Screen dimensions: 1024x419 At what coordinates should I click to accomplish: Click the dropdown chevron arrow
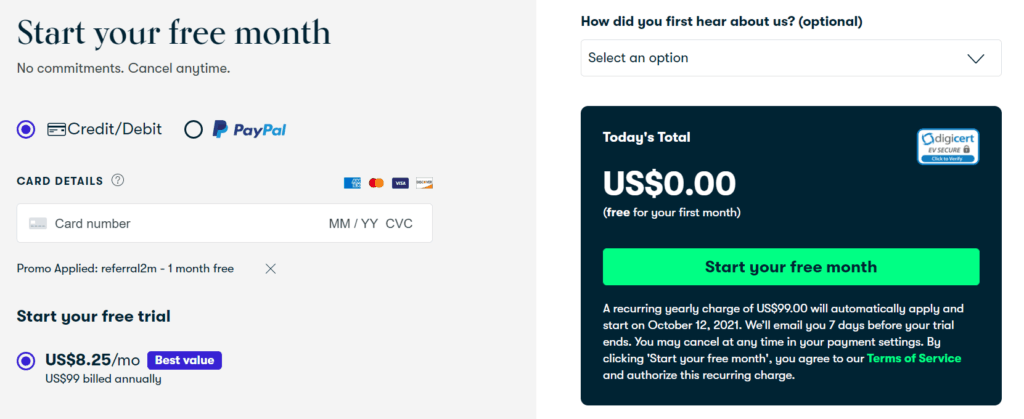point(976,58)
